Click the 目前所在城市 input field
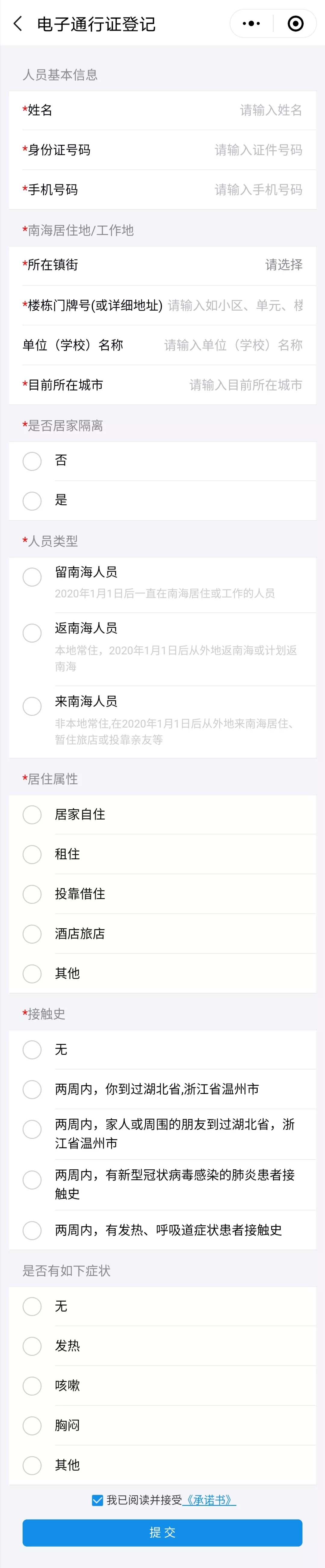 (246, 385)
